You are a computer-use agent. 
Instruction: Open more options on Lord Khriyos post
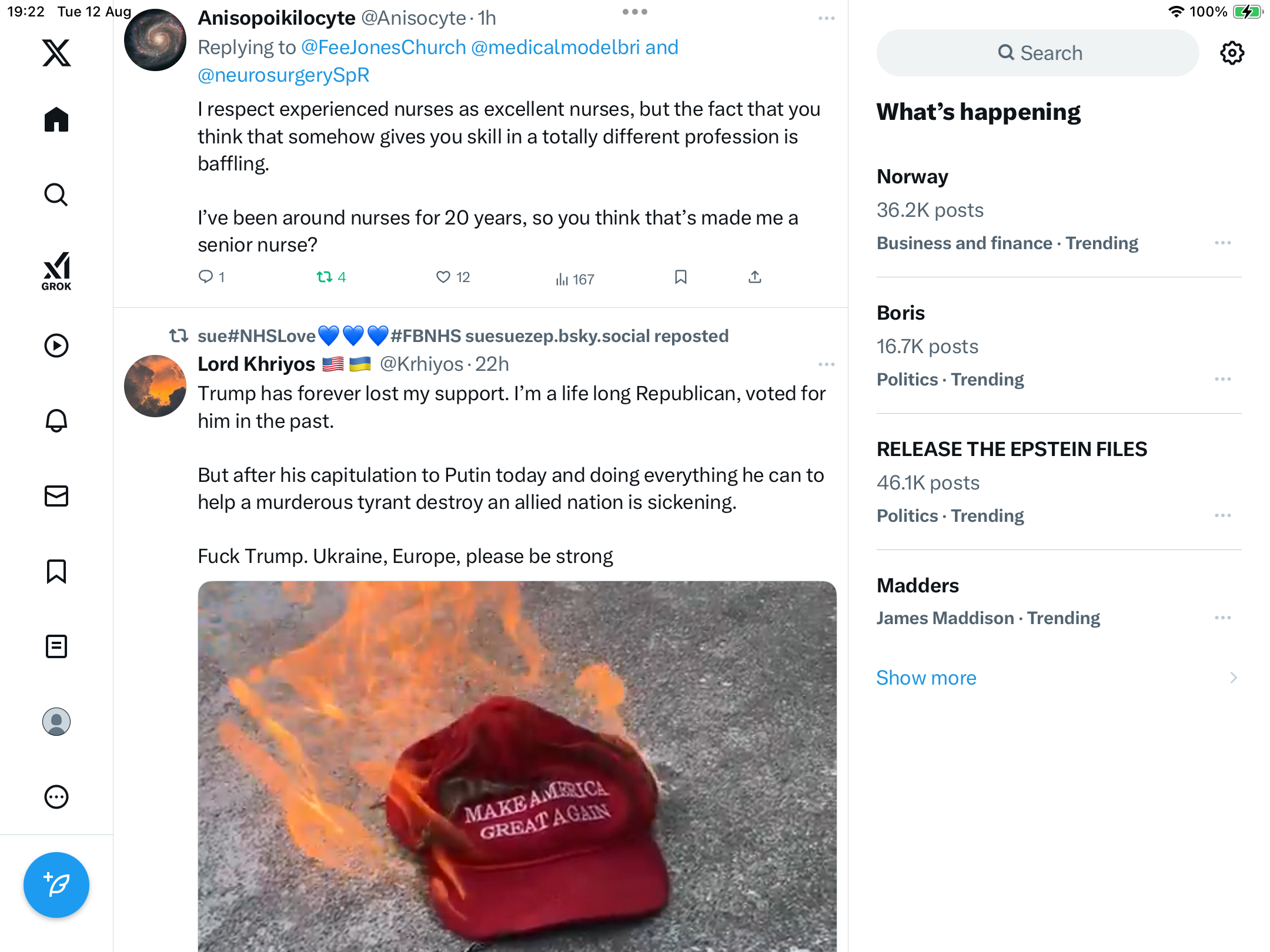(826, 364)
